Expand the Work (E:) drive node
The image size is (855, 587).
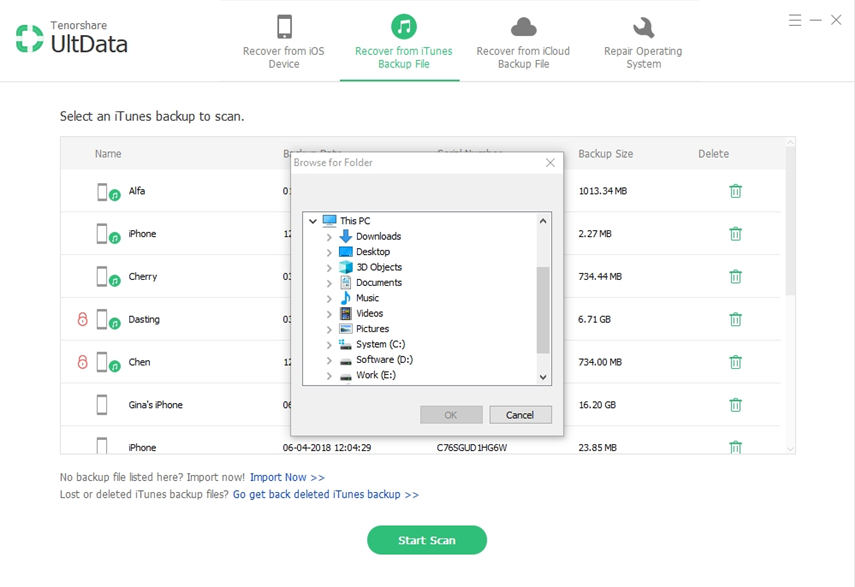click(x=329, y=376)
